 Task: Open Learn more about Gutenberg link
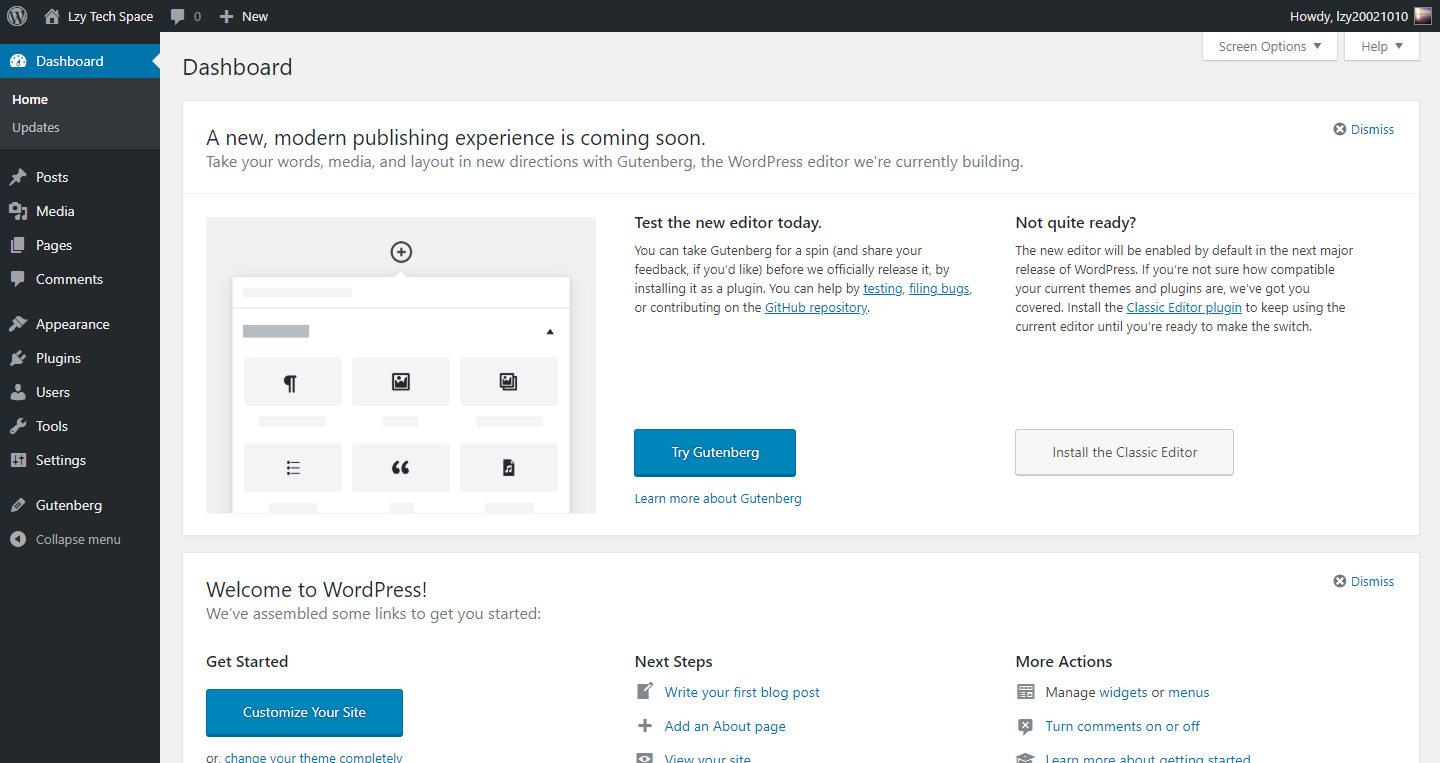(x=718, y=498)
